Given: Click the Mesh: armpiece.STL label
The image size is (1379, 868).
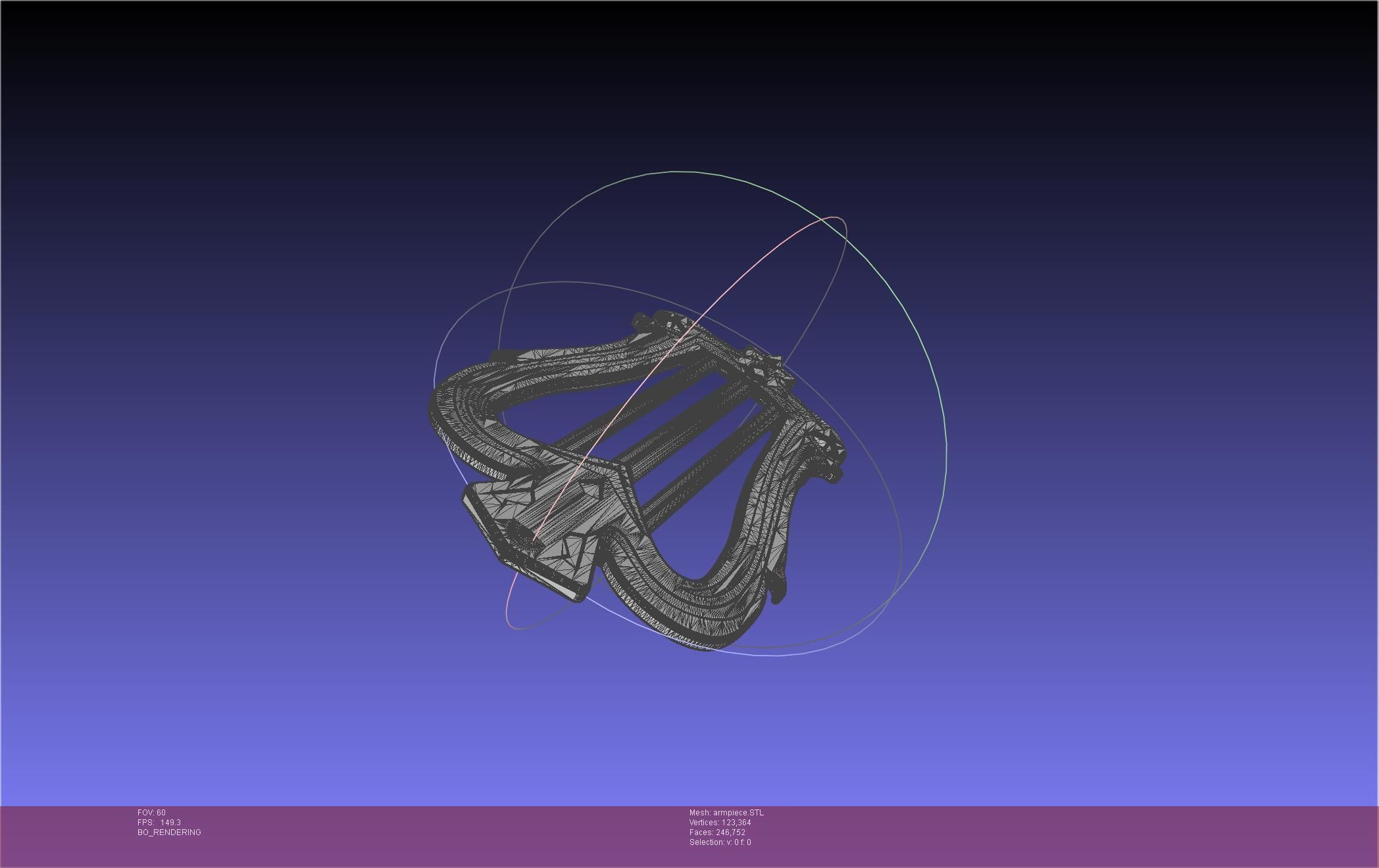Looking at the screenshot, I should coord(726,813).
